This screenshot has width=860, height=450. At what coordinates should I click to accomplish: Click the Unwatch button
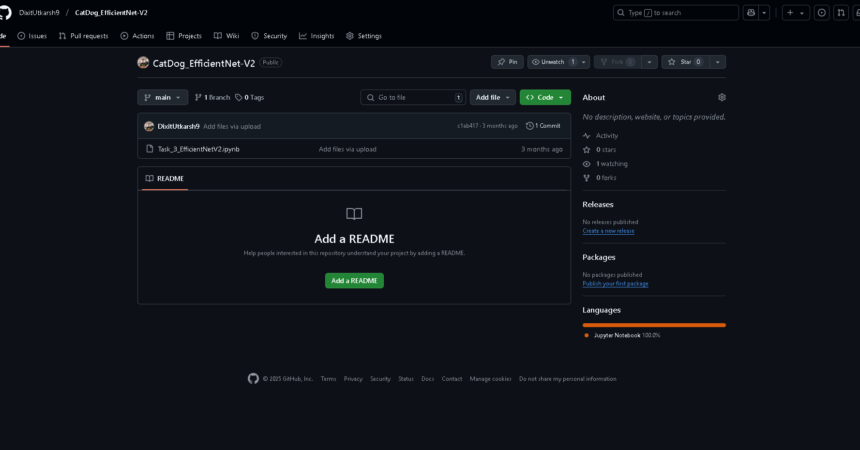553,62
